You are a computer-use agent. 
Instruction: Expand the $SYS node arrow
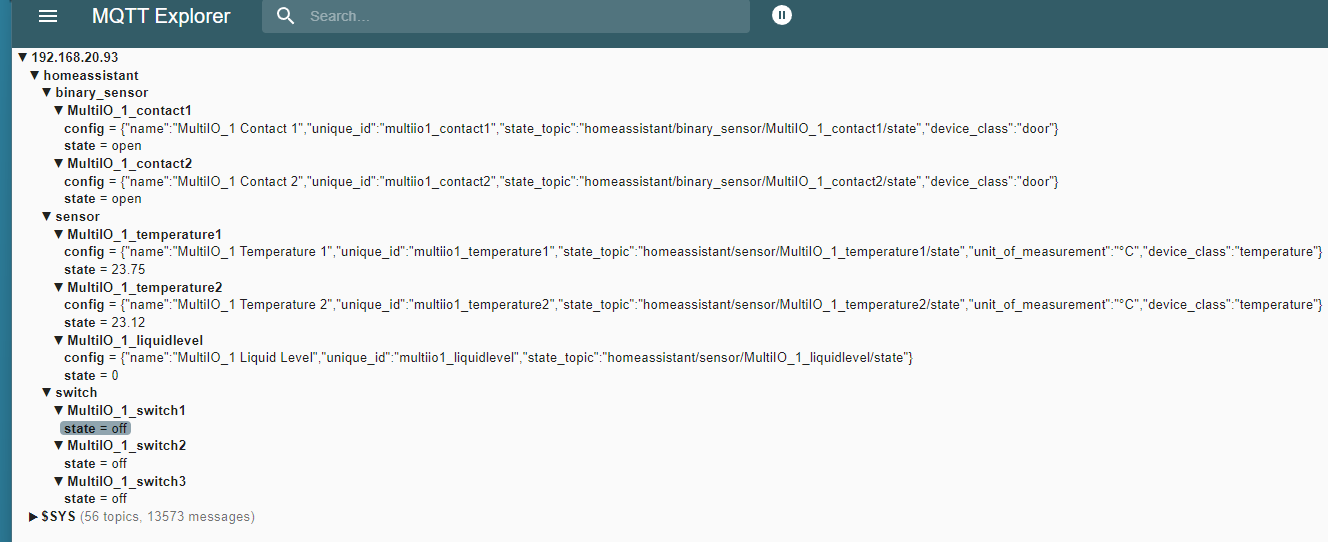pos(34,516)
